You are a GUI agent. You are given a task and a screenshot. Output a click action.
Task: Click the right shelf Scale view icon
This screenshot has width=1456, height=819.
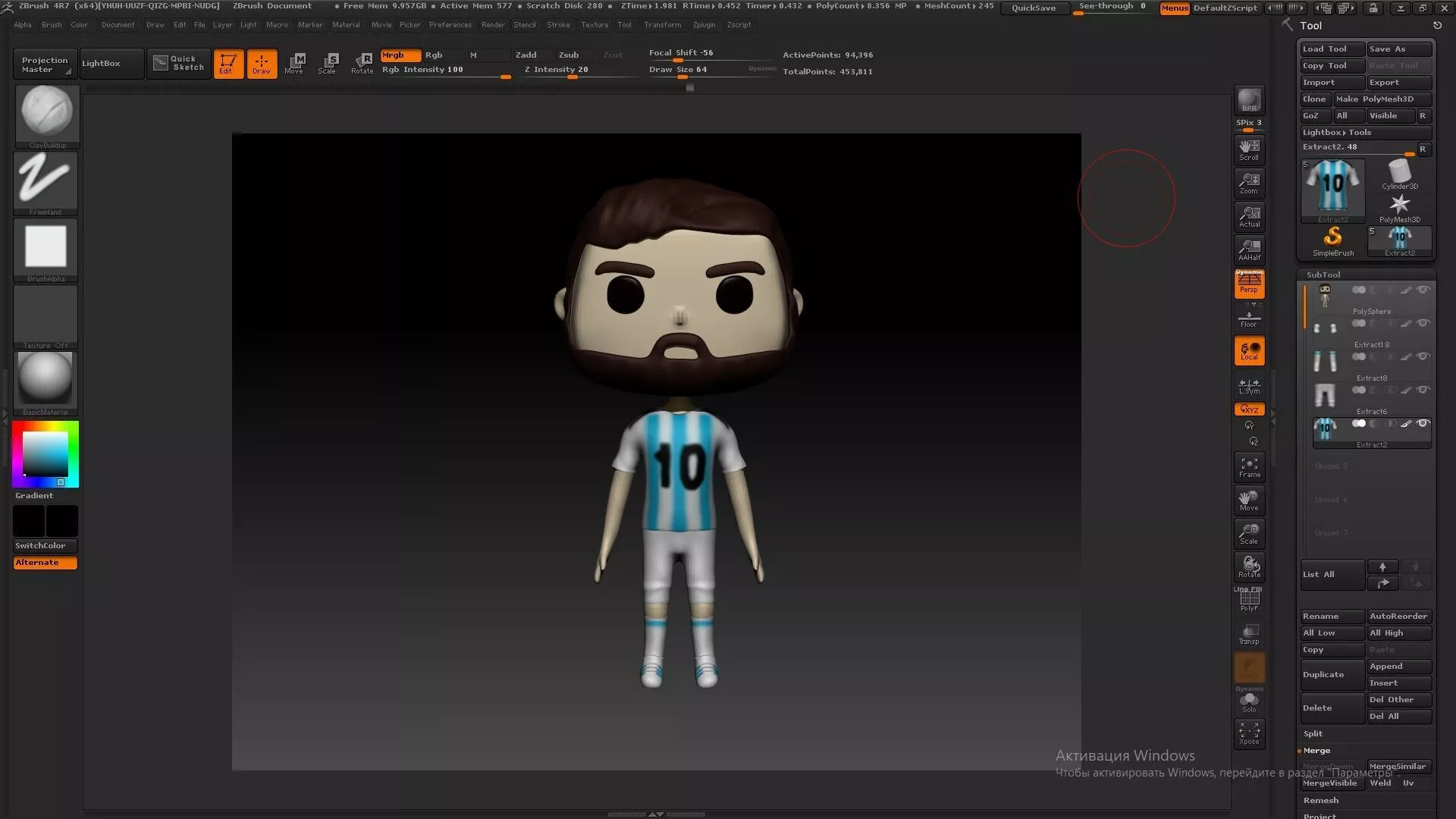tap(1249, 534)
